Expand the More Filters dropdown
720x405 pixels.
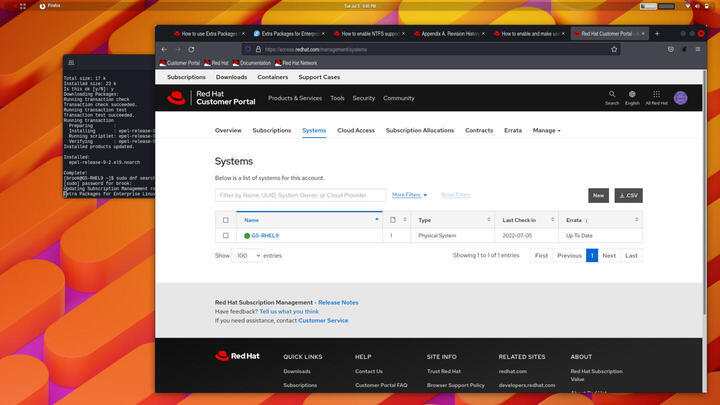410,195
